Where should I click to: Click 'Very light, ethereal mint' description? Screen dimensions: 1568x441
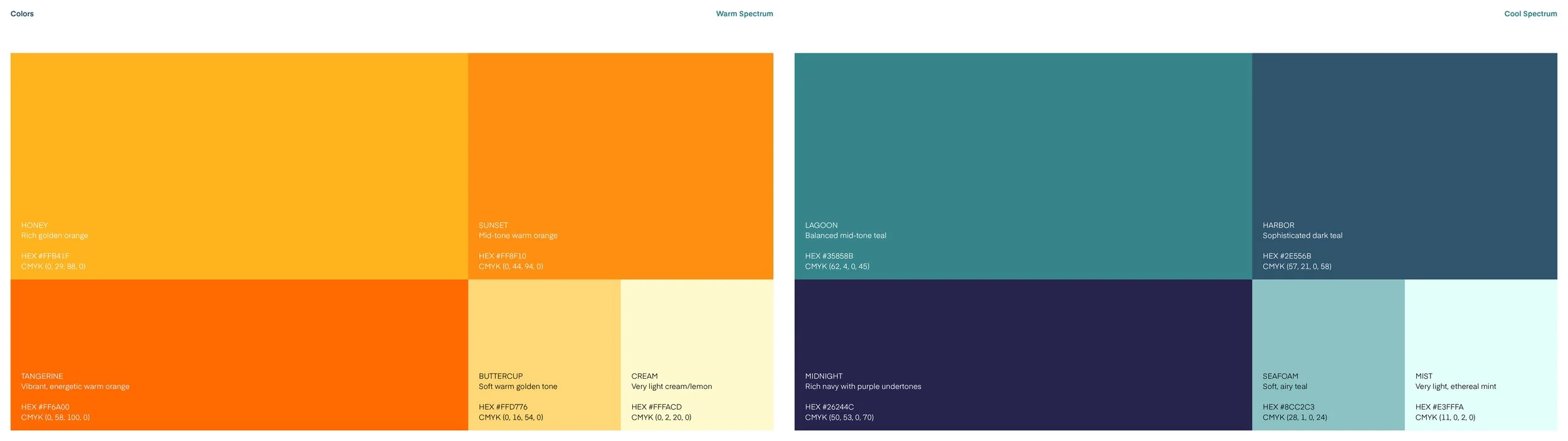[x=1456, y=386]
